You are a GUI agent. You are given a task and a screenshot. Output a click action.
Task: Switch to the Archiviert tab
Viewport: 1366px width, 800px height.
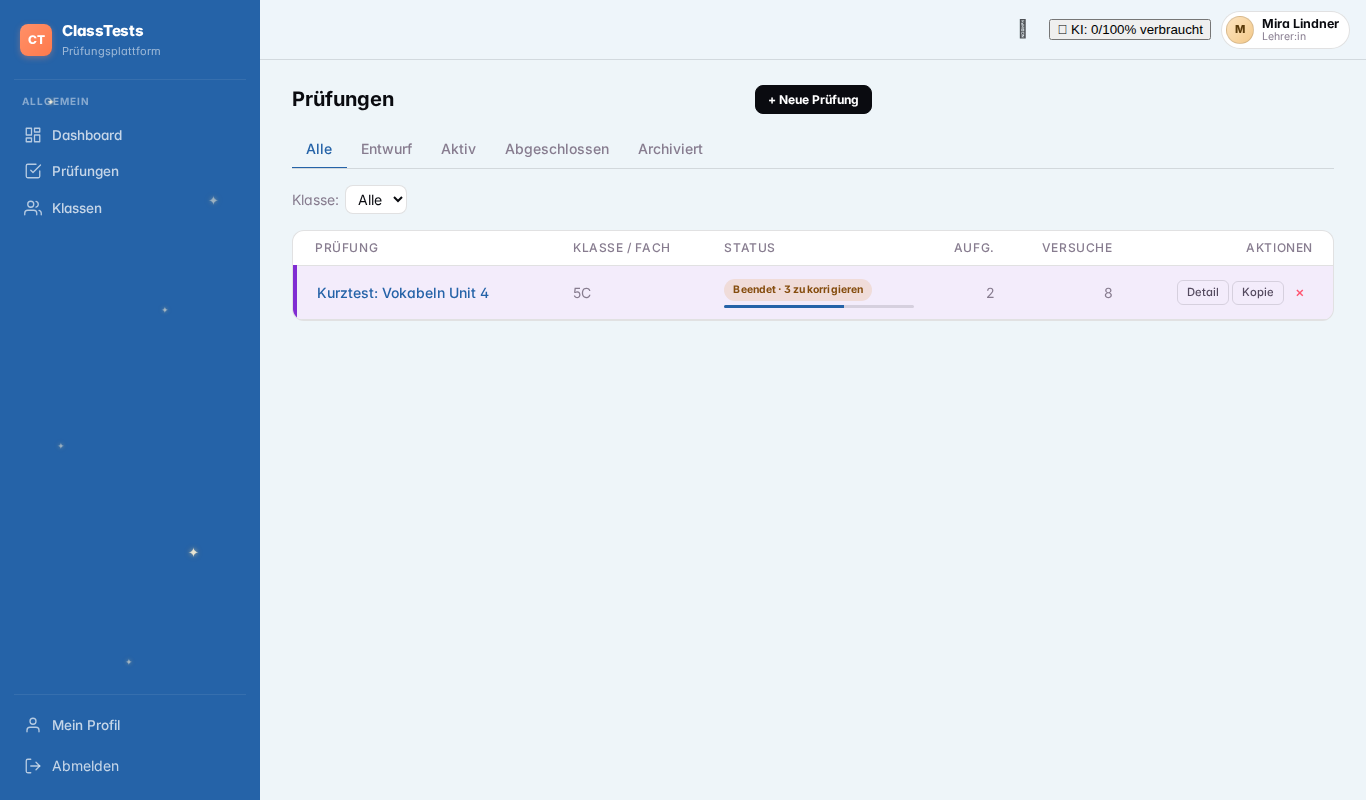coord(670,149)
